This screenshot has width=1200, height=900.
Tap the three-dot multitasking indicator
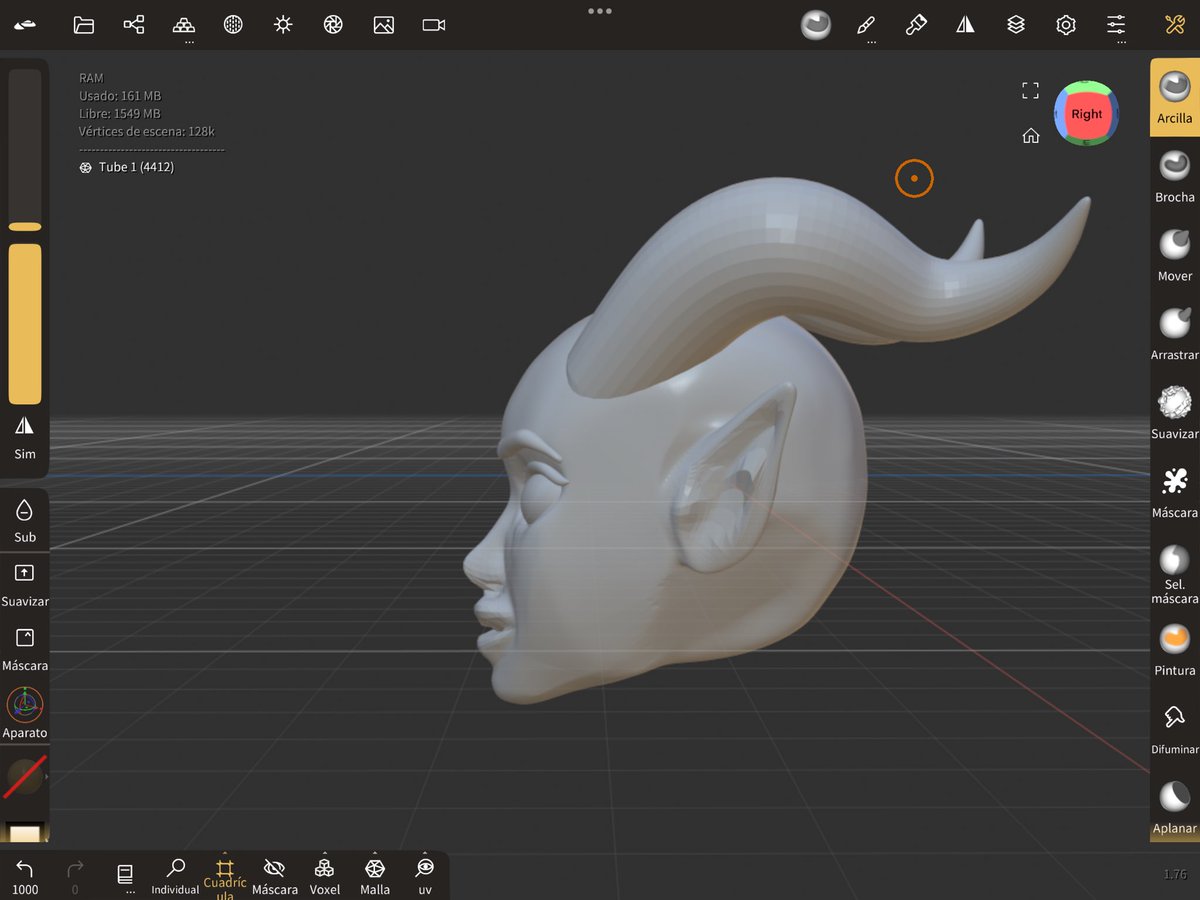(x=600, y=11)
